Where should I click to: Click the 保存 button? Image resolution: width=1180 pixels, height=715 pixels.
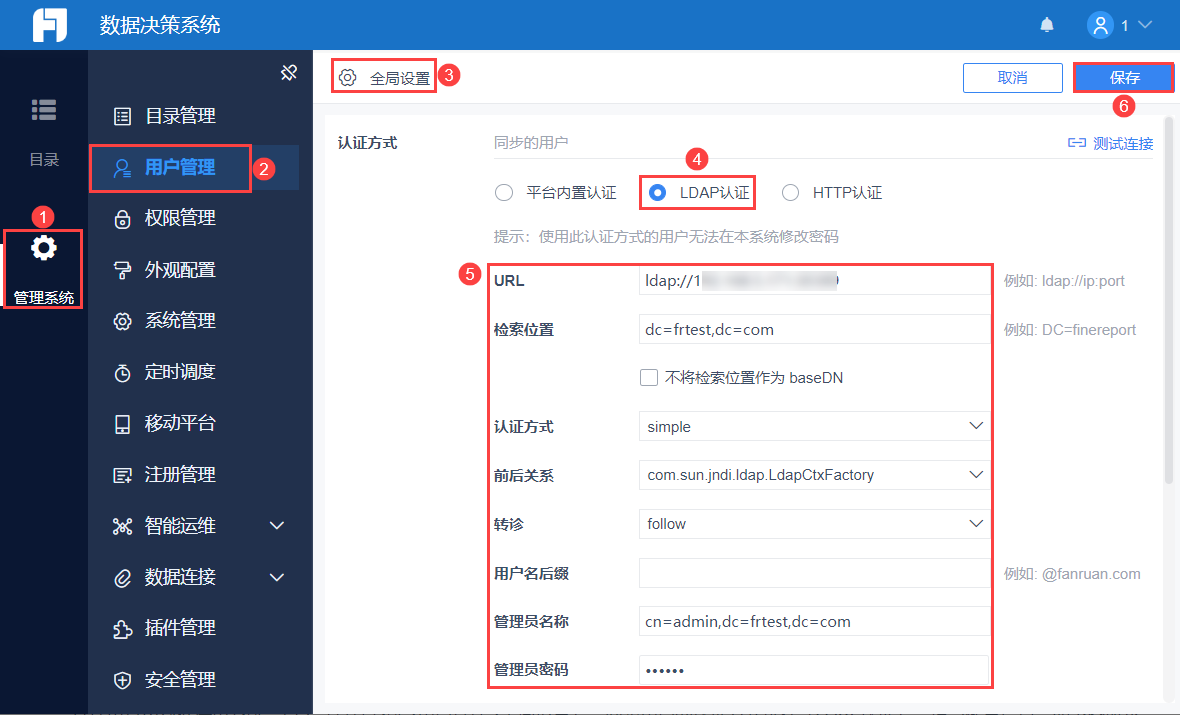click(x=1124, y=78)
